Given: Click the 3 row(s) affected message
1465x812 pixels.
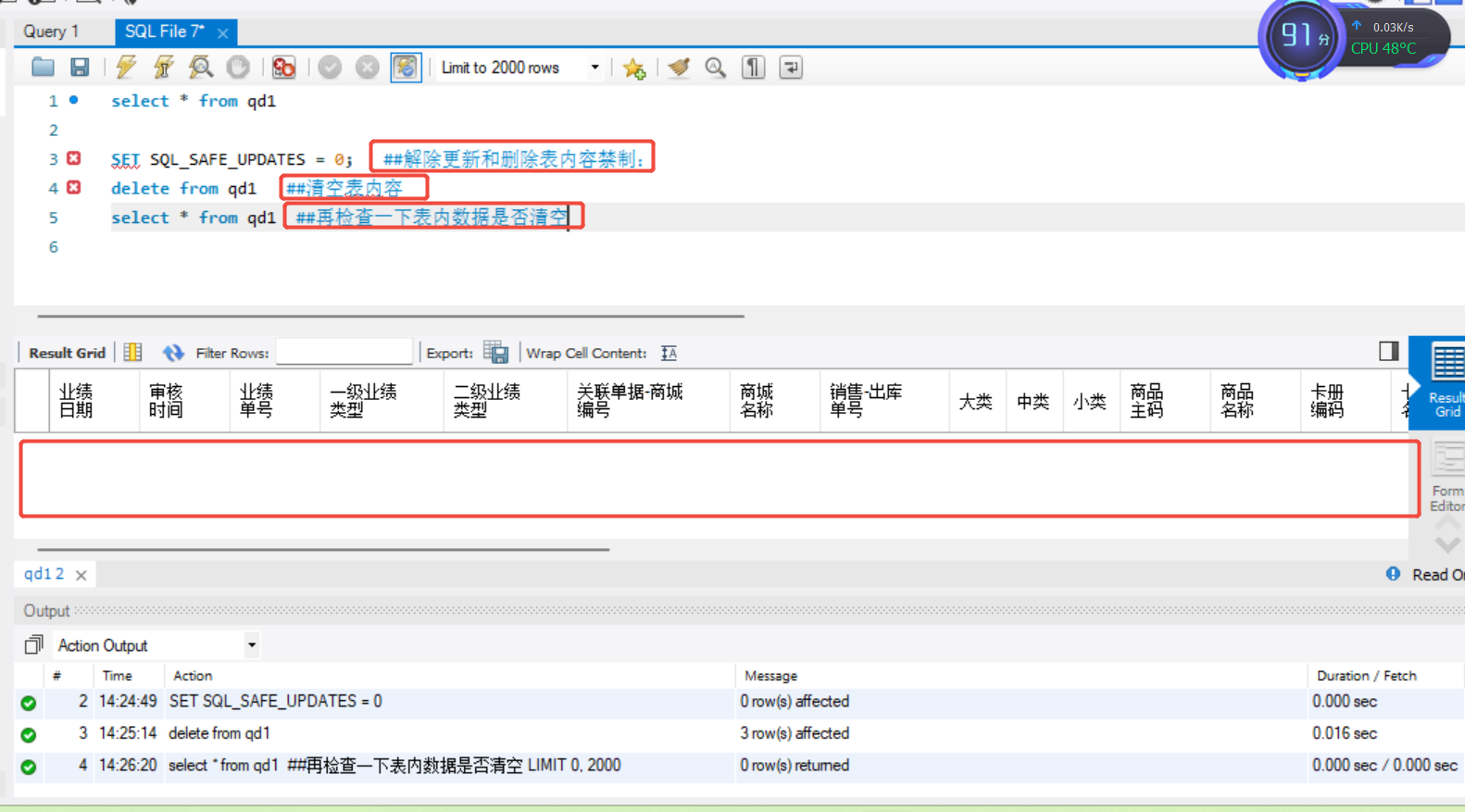Looking at the screenshot, I should coord(795,733).
